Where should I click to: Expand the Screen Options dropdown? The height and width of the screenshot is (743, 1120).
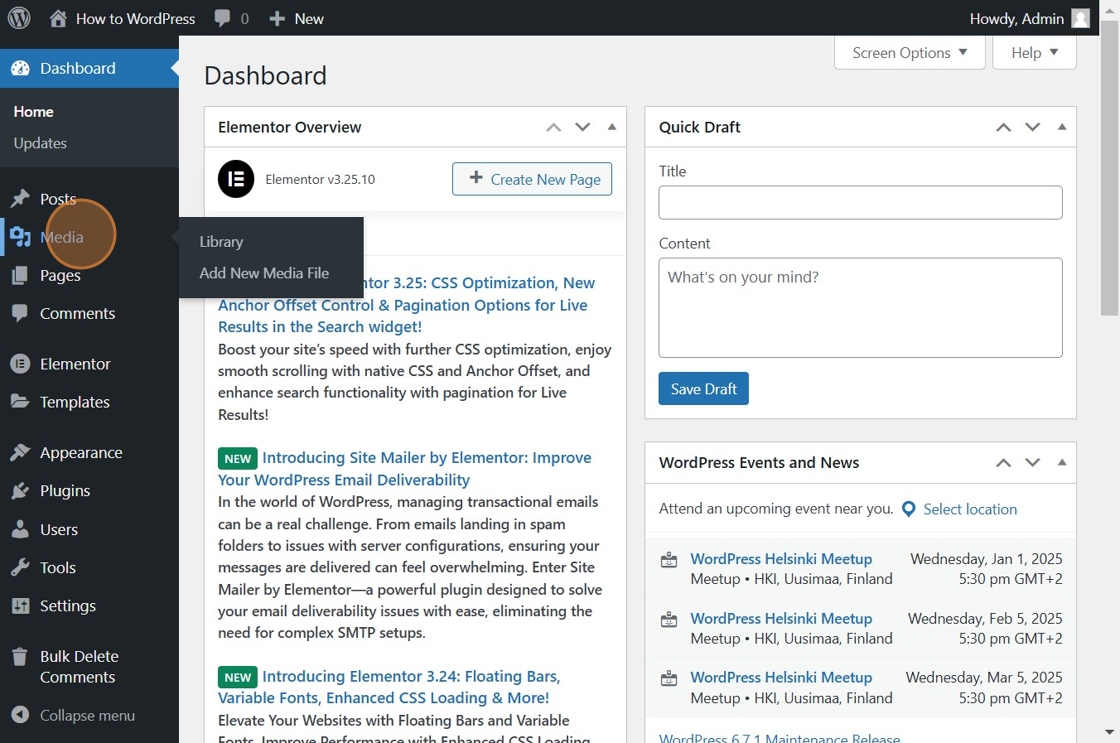click(909, 53)
